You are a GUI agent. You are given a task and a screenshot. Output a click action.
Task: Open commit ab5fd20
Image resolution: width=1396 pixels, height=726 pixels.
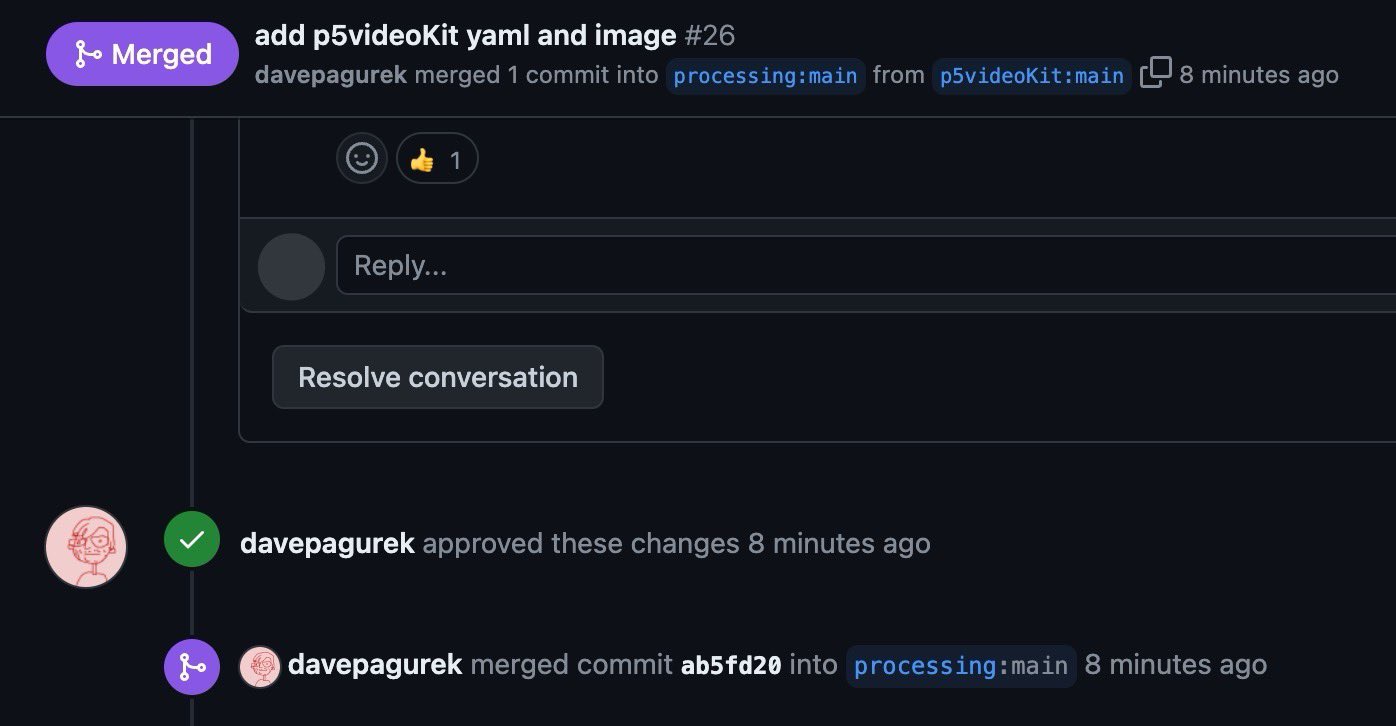(x=731, y=665)
